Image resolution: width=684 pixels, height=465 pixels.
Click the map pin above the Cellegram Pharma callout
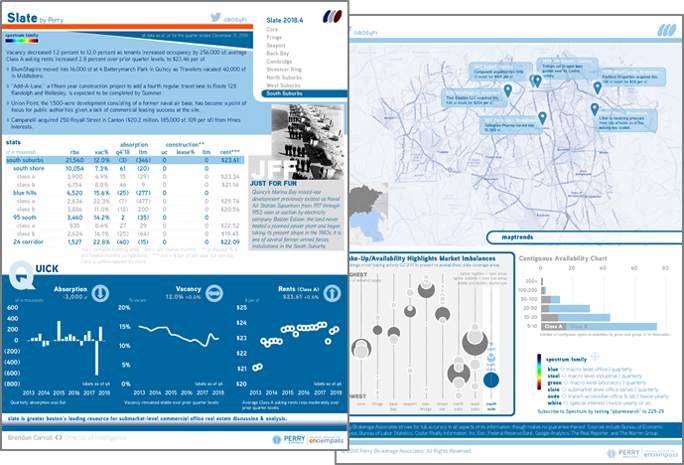point(542,118)
